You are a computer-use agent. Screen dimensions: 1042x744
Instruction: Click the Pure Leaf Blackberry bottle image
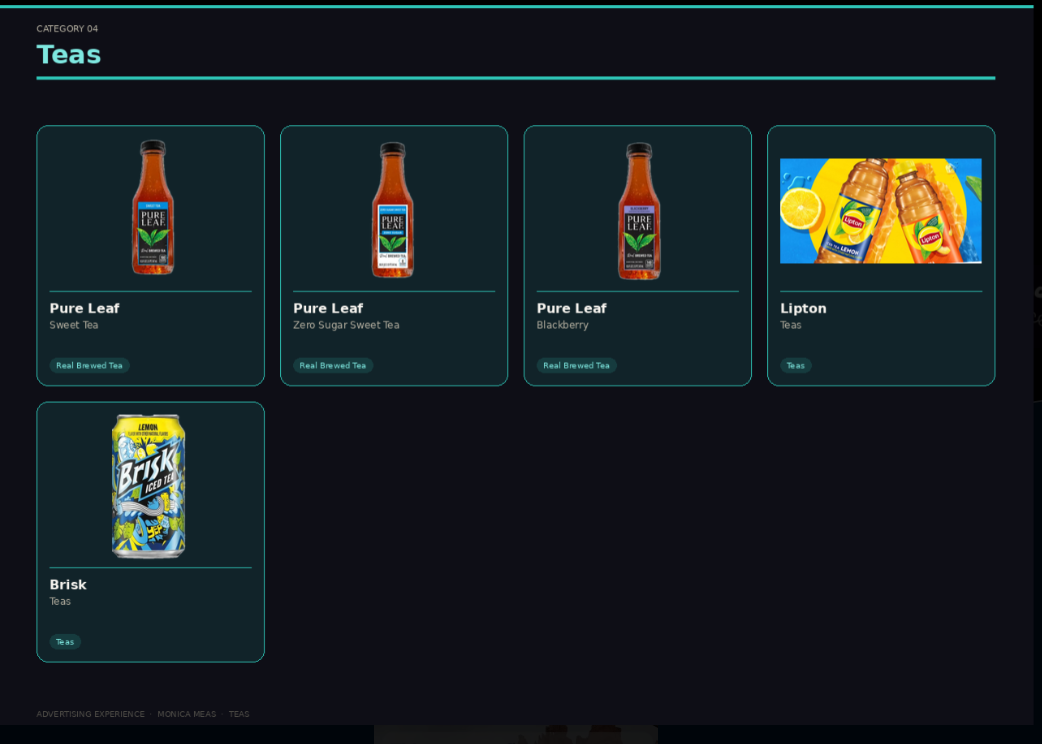click(639, 211)
